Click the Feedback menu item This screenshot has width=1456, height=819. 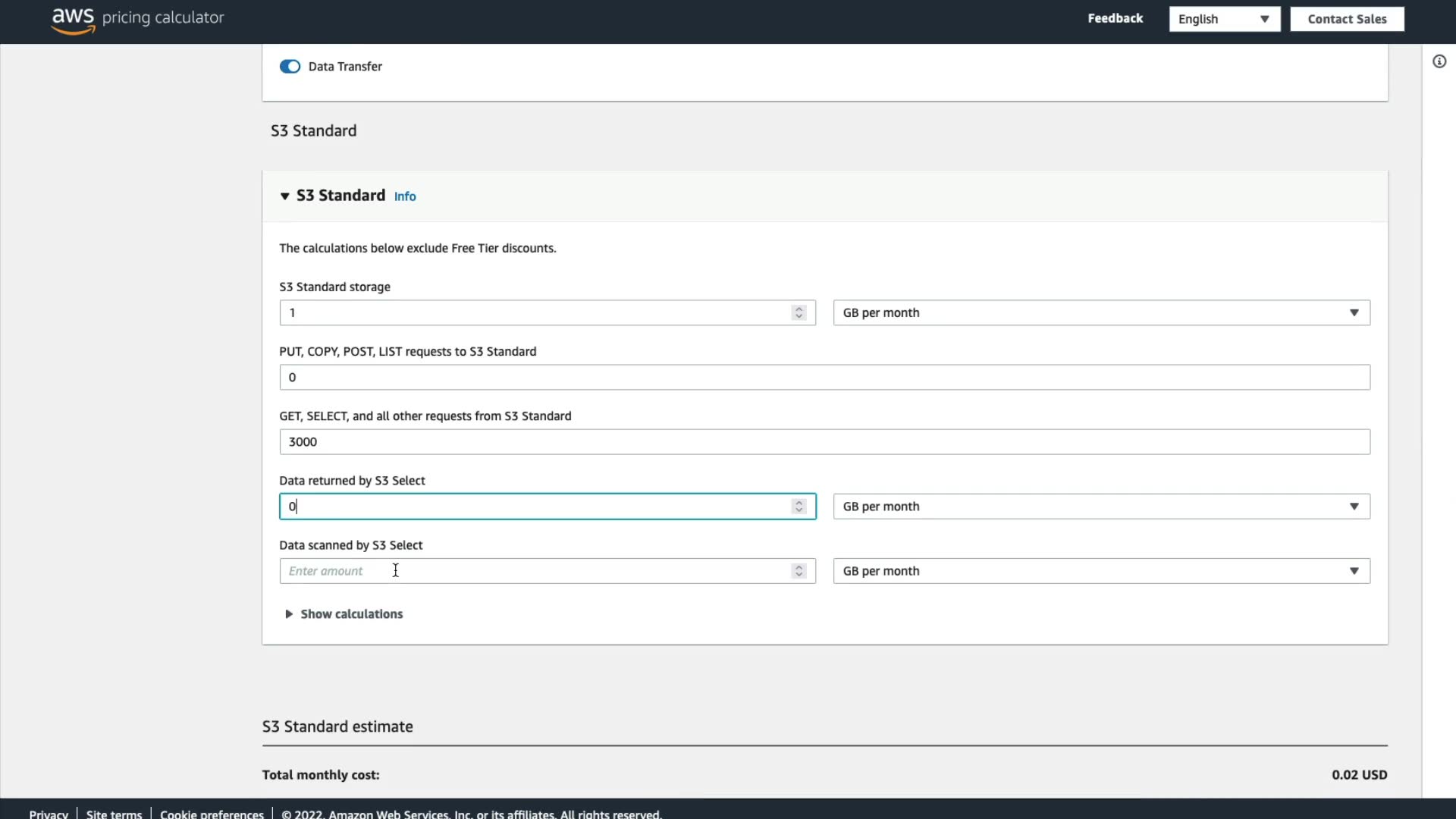pyautogui.click(x=1115, y=18)
